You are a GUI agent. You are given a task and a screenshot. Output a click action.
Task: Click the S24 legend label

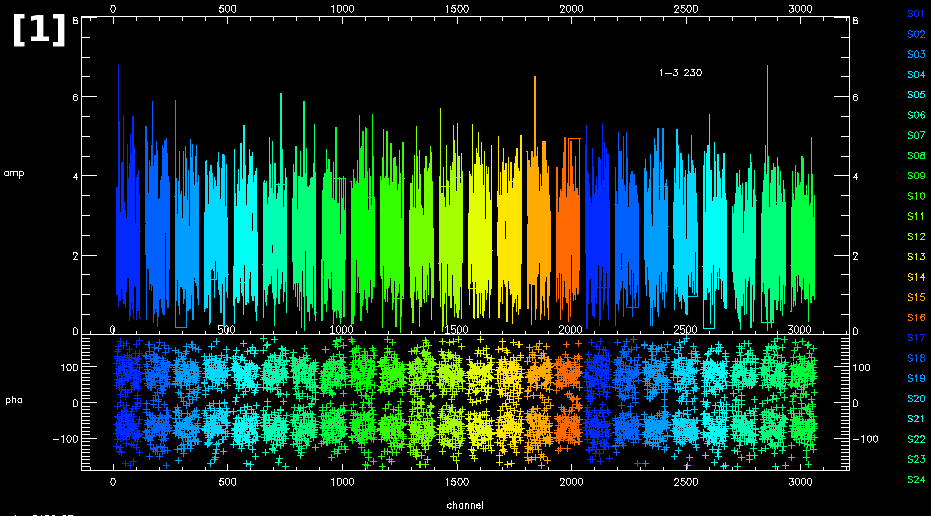coord(915,480)
